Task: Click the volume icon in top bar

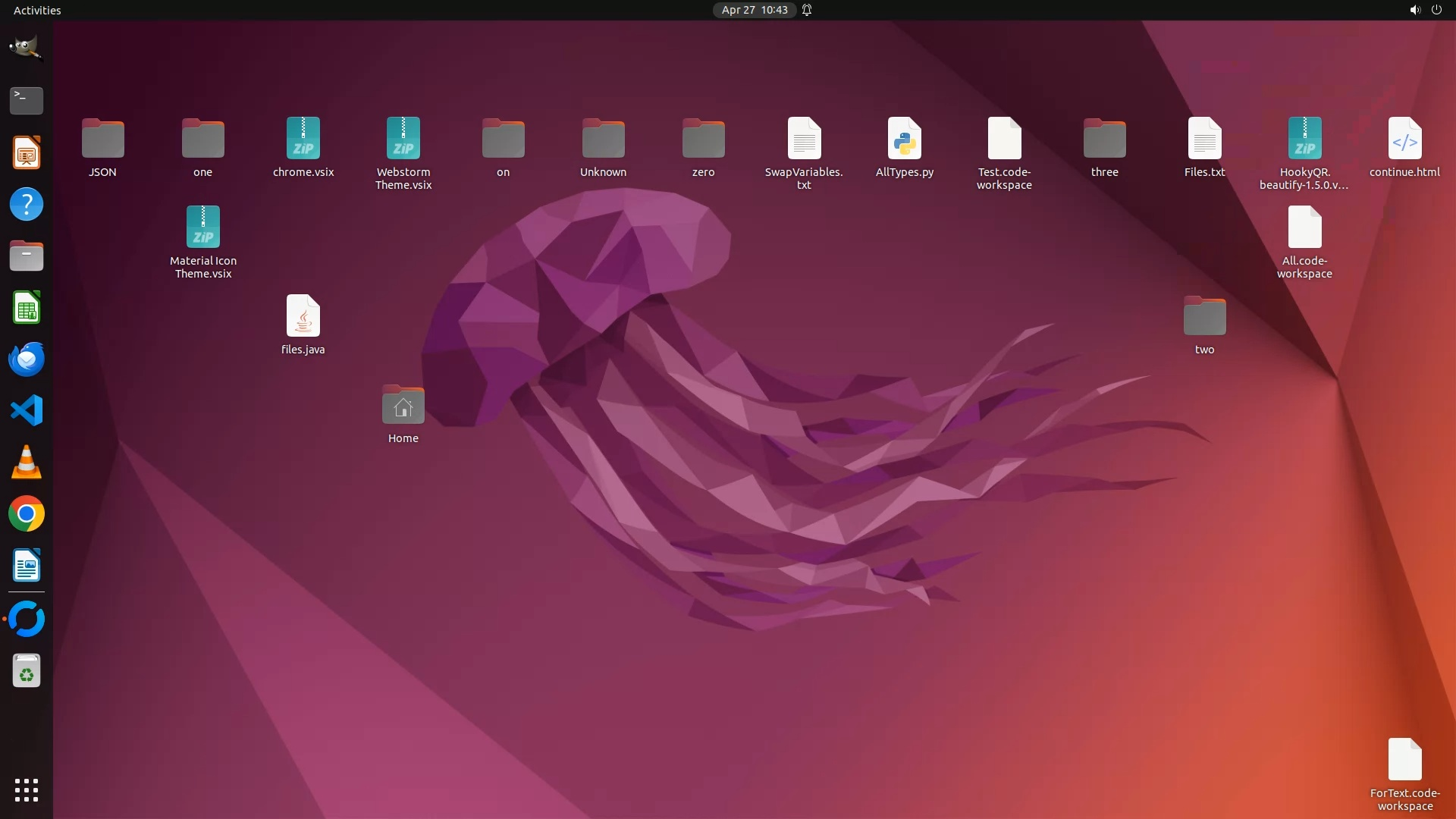Action: point(1414,10)
